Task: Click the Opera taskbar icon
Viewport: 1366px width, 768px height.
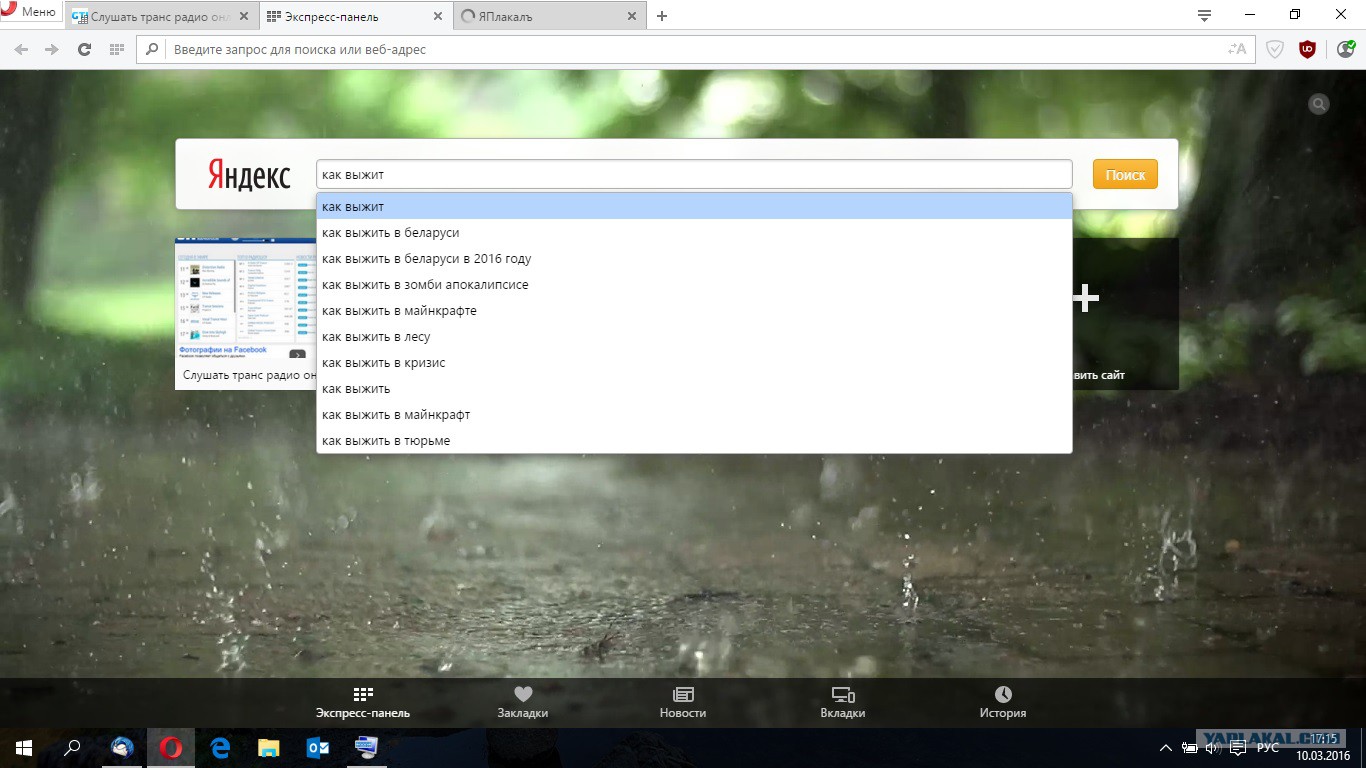Action: pos(171,747)
